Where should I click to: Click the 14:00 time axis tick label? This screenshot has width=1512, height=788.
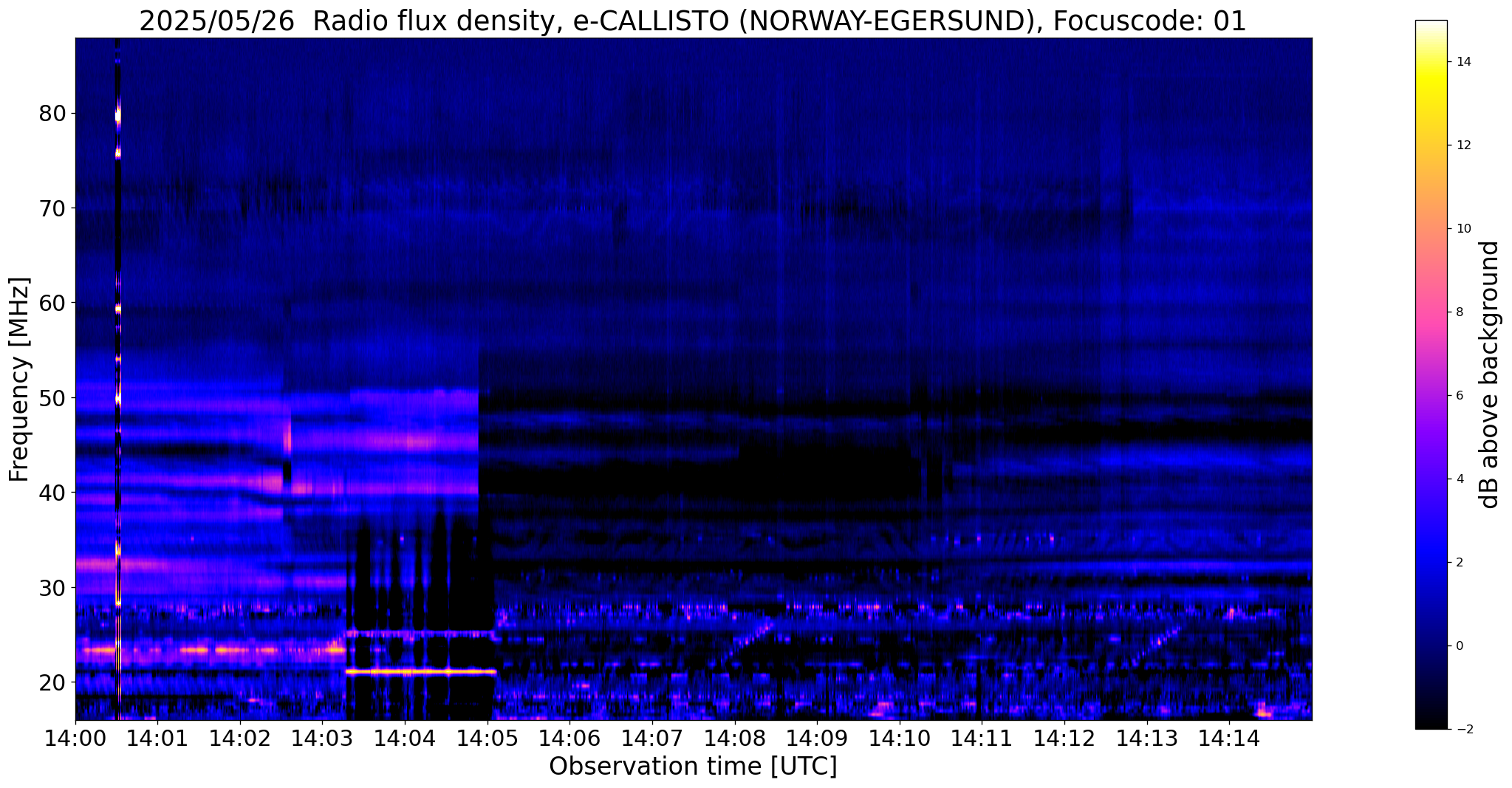75,739
